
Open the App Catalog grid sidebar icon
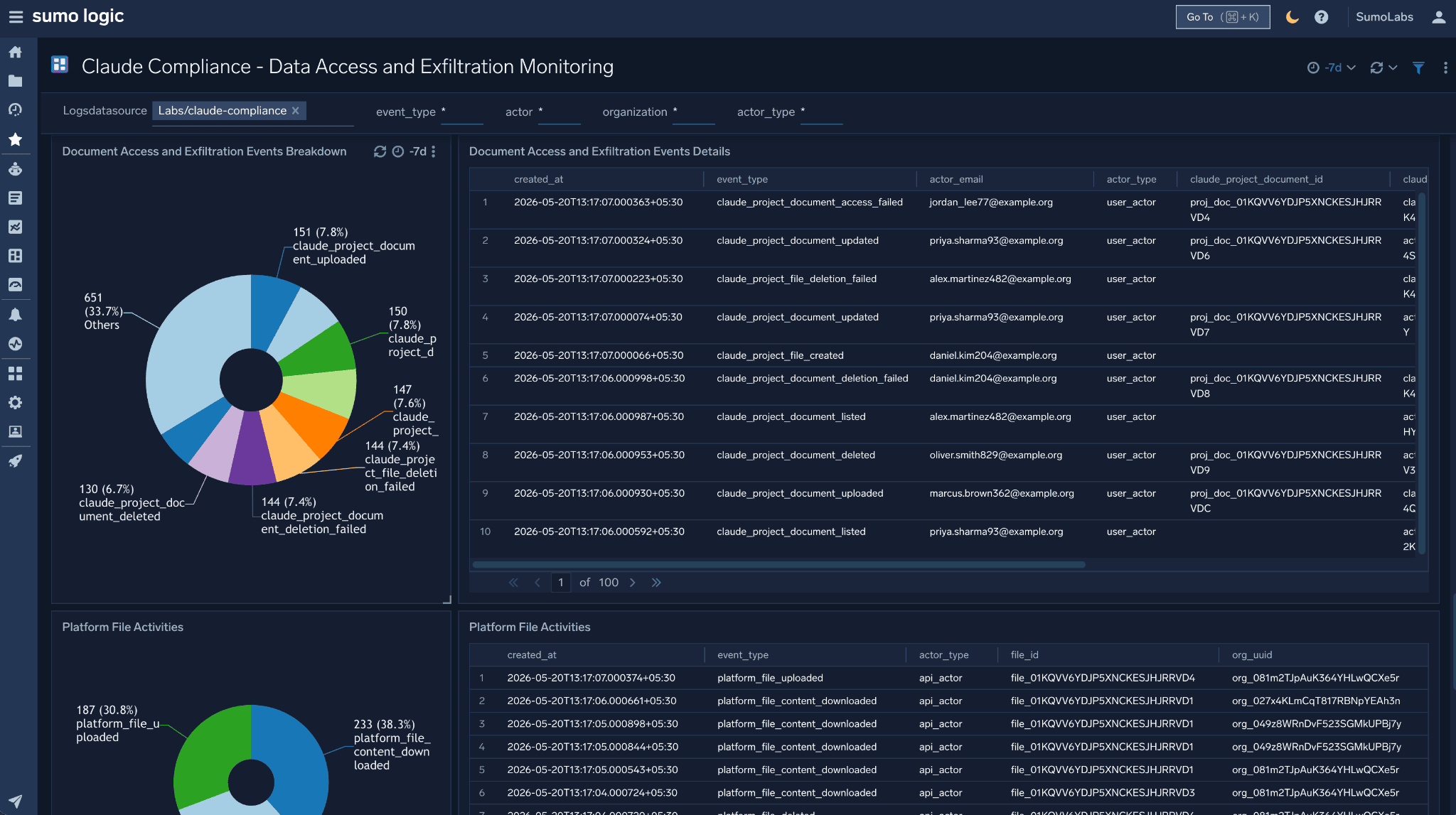(15, 373)
